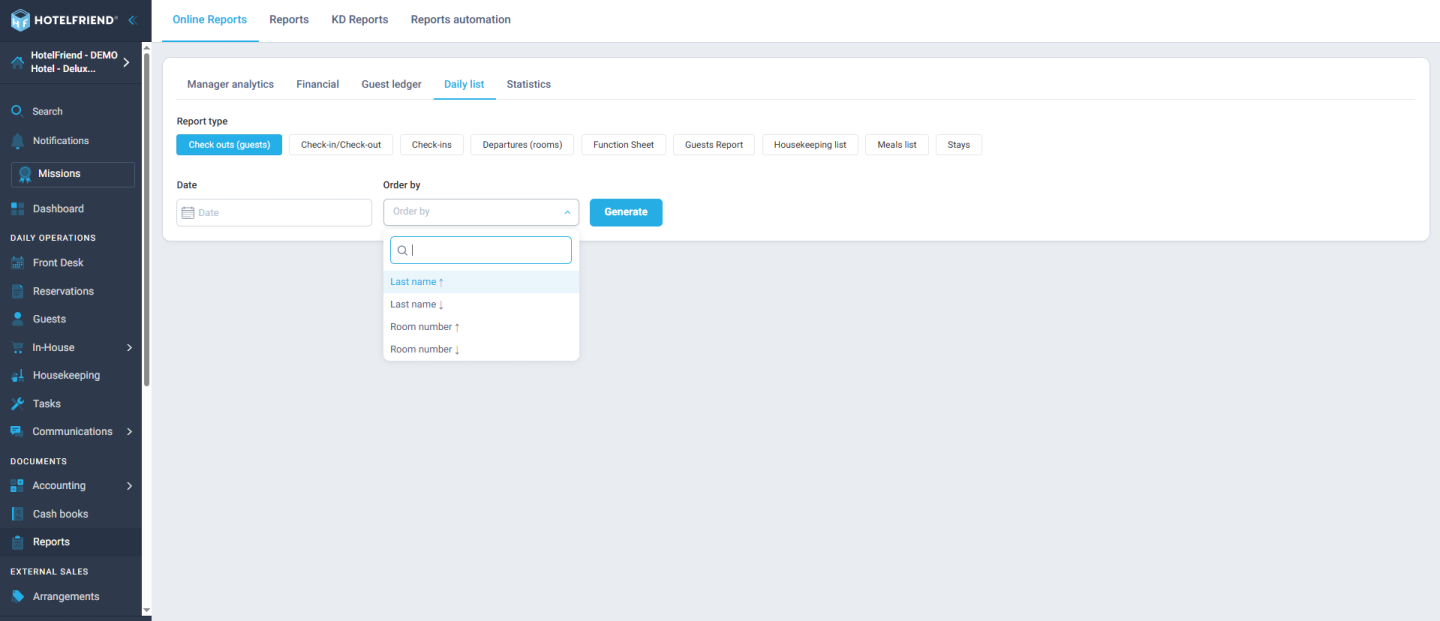Screen dimensions: 1440x621
Task: Select Check-ins report type
Action: (432, 145)
